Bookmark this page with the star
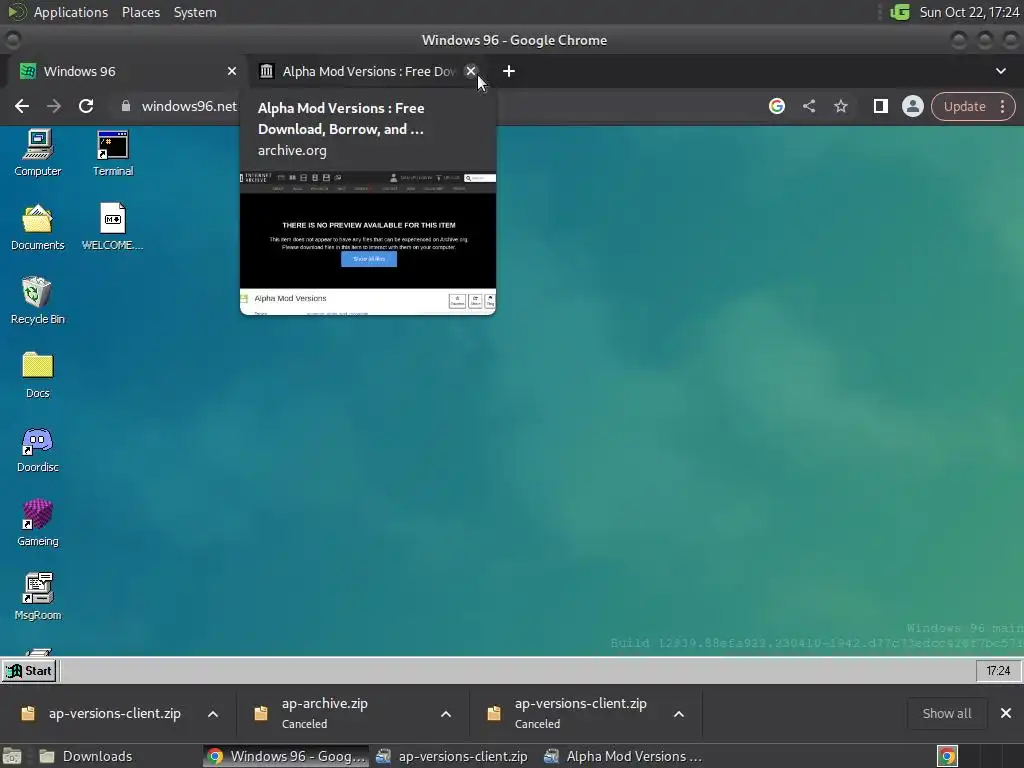The width and height of the screenshot is (1024, 768). pos(840,106)
